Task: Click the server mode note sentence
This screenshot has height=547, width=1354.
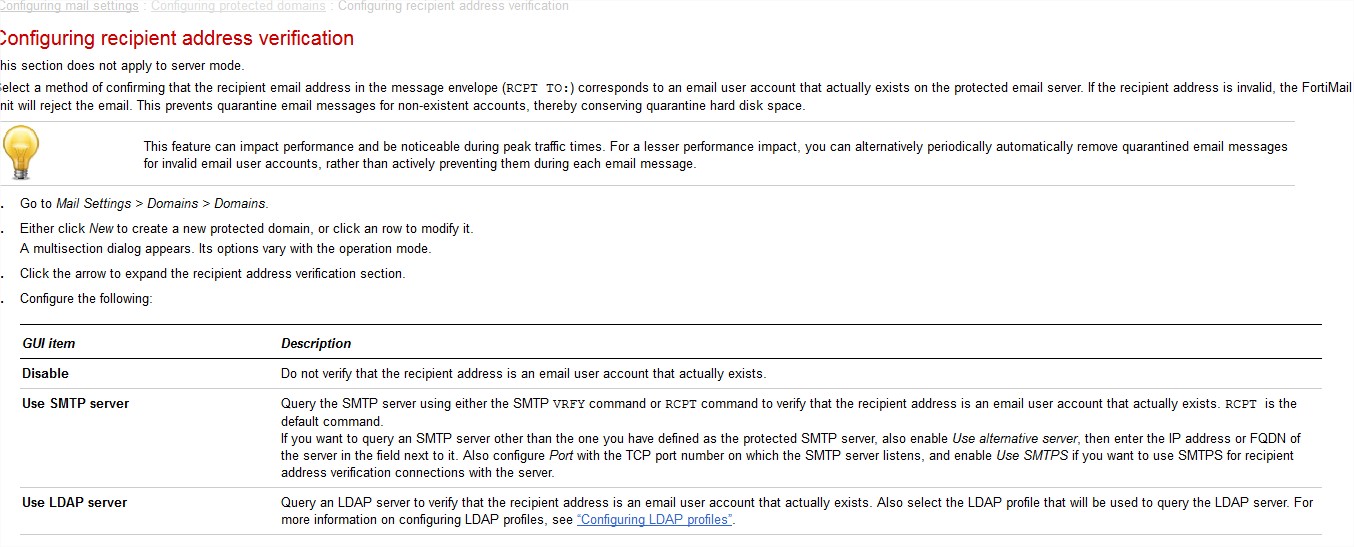Action: [x=122, y=66]
